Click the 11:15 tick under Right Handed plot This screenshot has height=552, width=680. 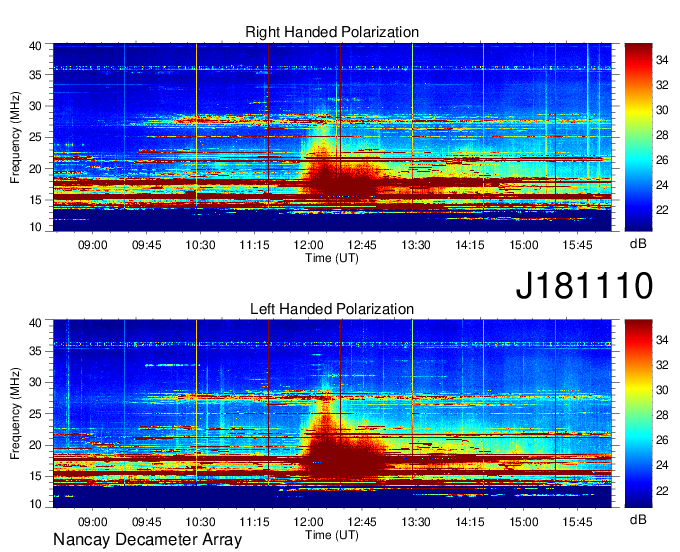click(x=254, y=245)
